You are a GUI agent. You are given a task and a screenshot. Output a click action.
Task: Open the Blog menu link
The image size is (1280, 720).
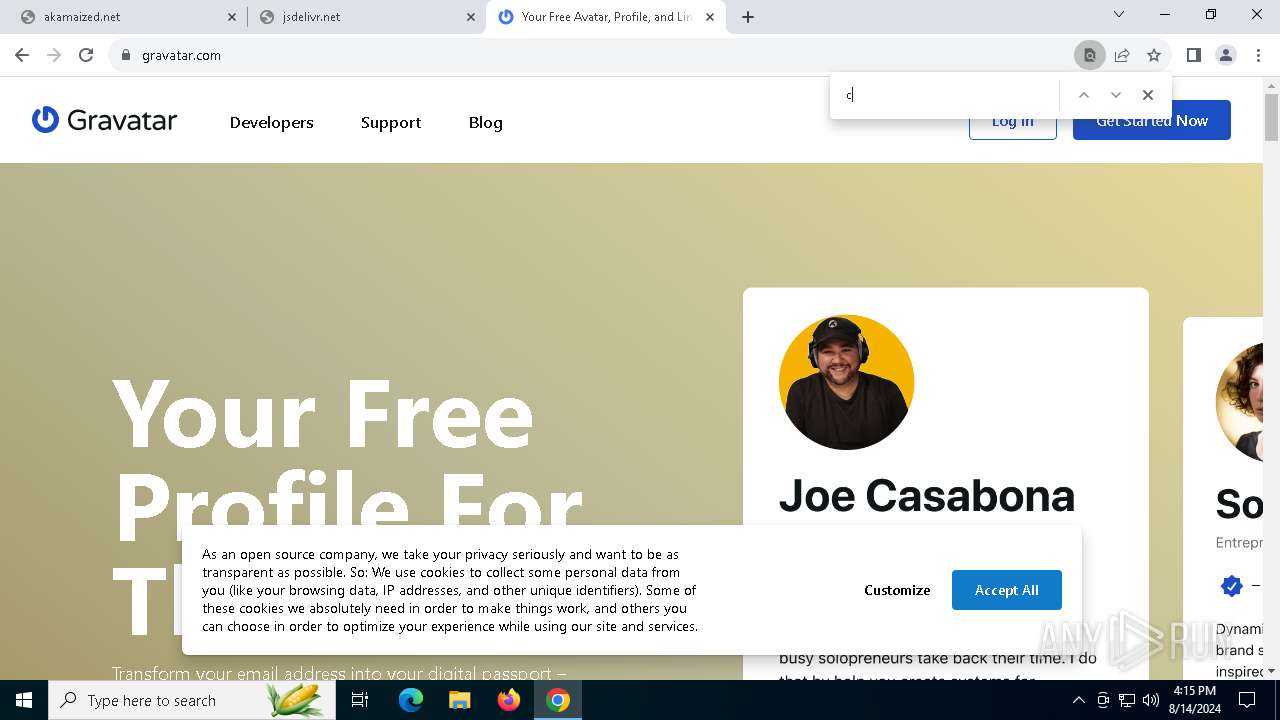486,122
